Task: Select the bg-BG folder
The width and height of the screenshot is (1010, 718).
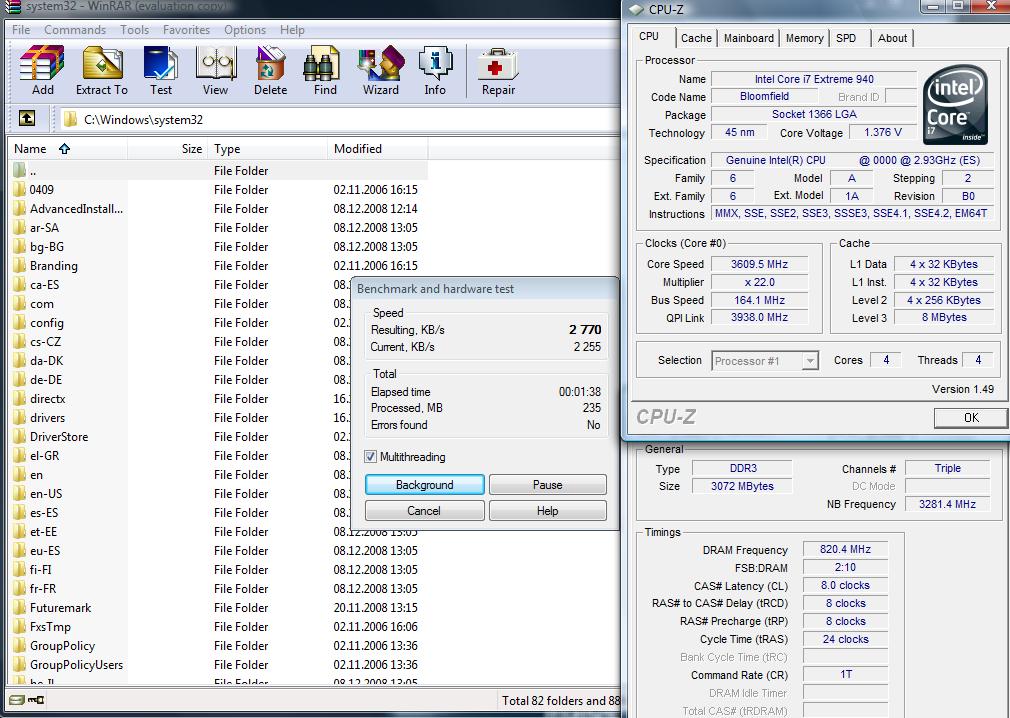Action: 219,247
